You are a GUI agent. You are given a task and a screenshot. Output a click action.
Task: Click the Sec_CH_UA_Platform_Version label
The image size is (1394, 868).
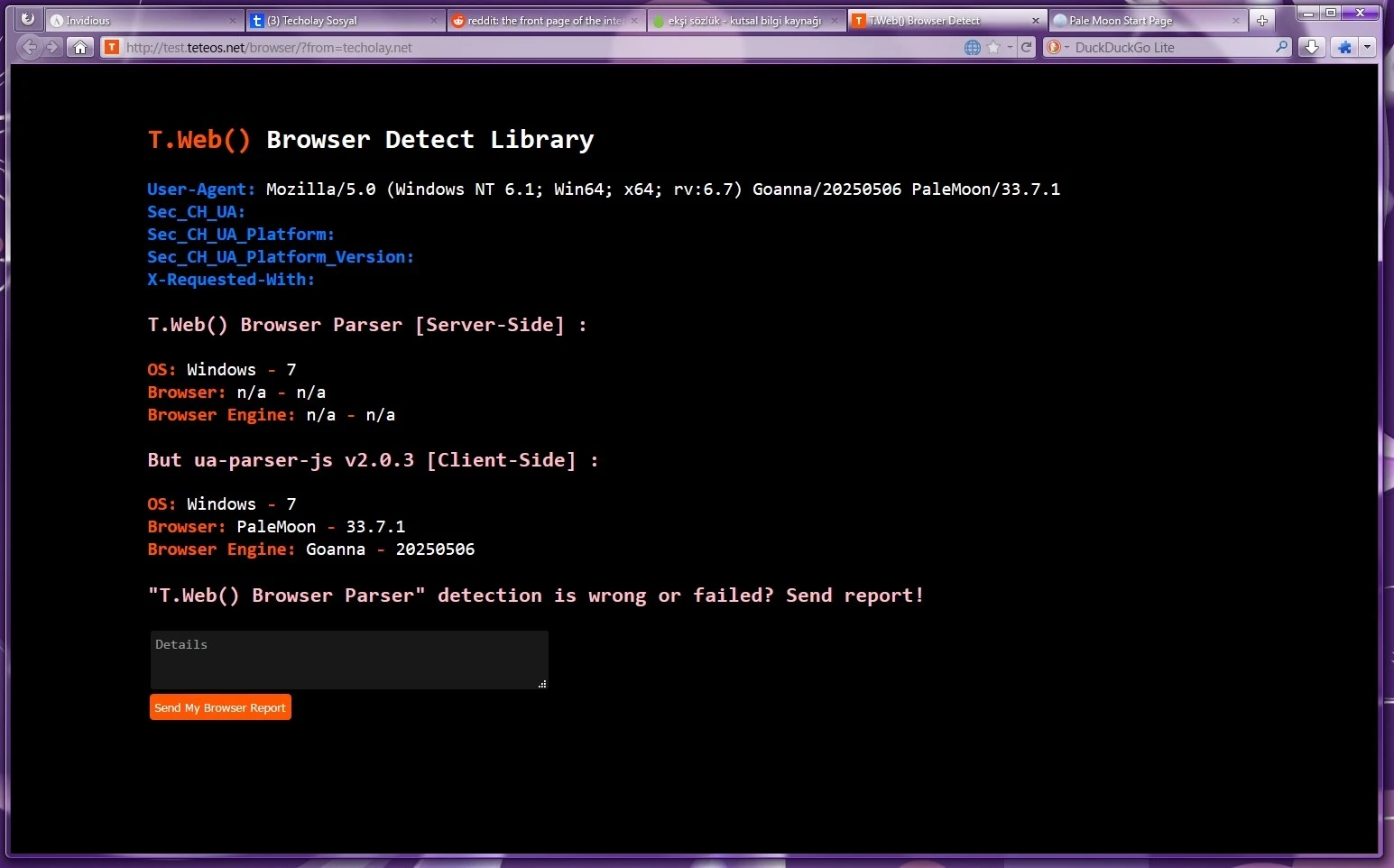pyautogui.click(x=281, y=257)
